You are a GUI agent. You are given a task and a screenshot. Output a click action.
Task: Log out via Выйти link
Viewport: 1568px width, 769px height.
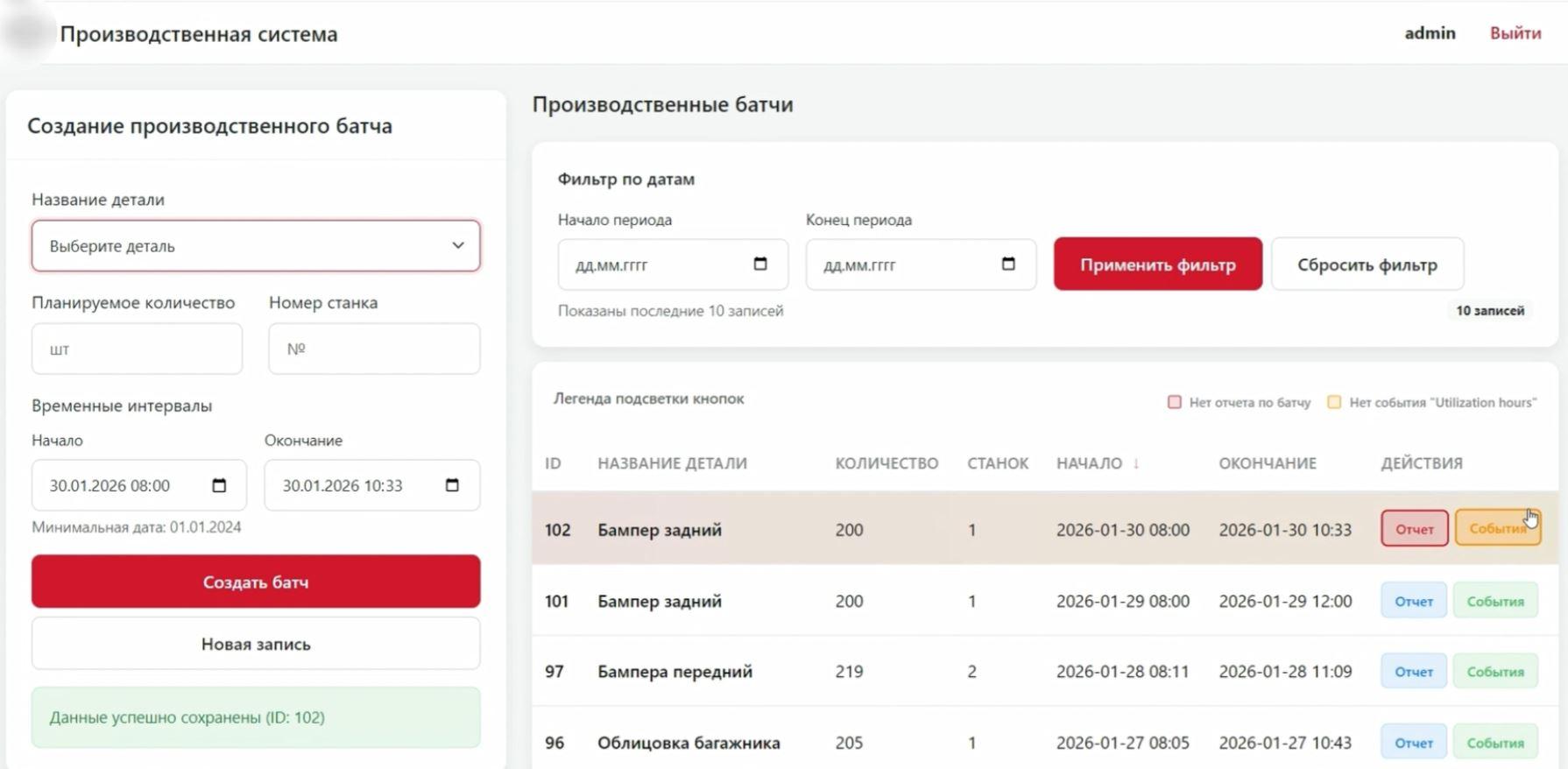coord(1515,33)
